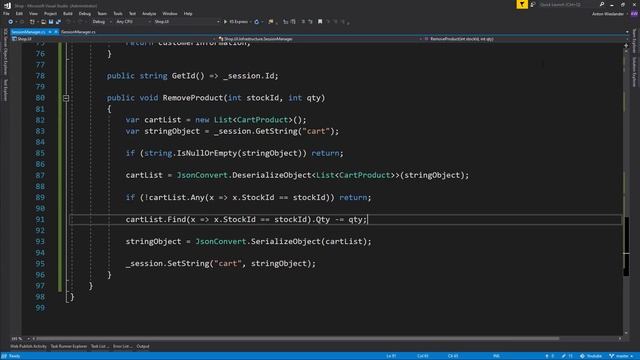Click the Open File toolbar icon
The height and width of the screenshot is (360, 640).
[x=43, y=22]
